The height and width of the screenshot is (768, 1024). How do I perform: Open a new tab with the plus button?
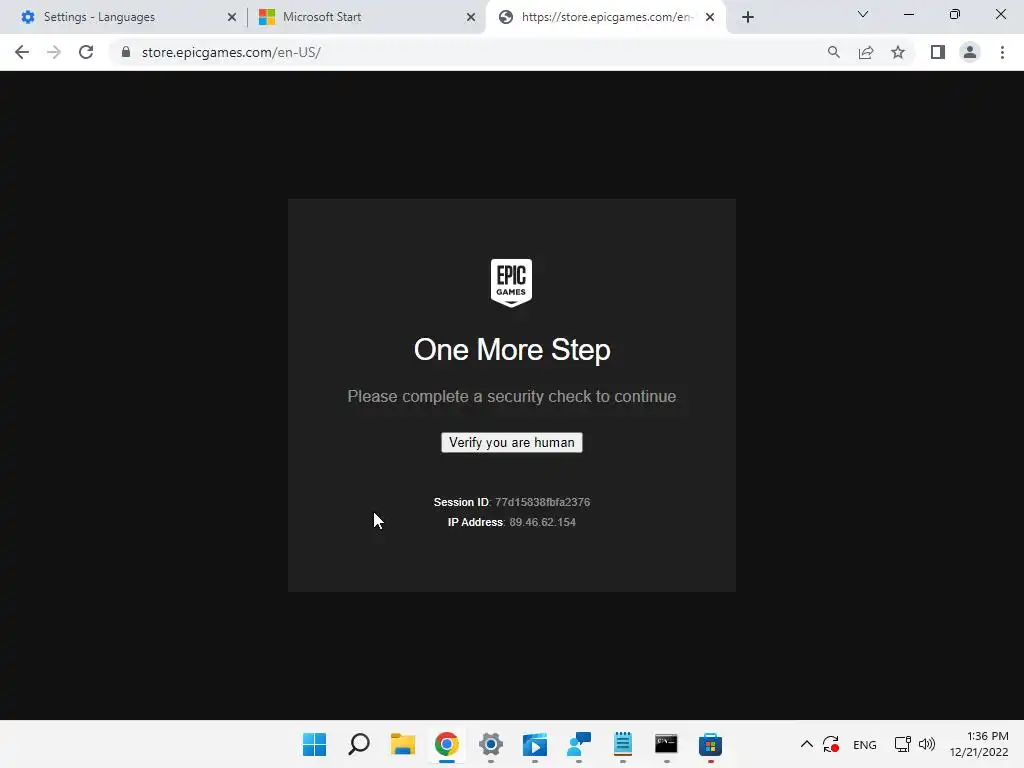(x=748, y=17)
